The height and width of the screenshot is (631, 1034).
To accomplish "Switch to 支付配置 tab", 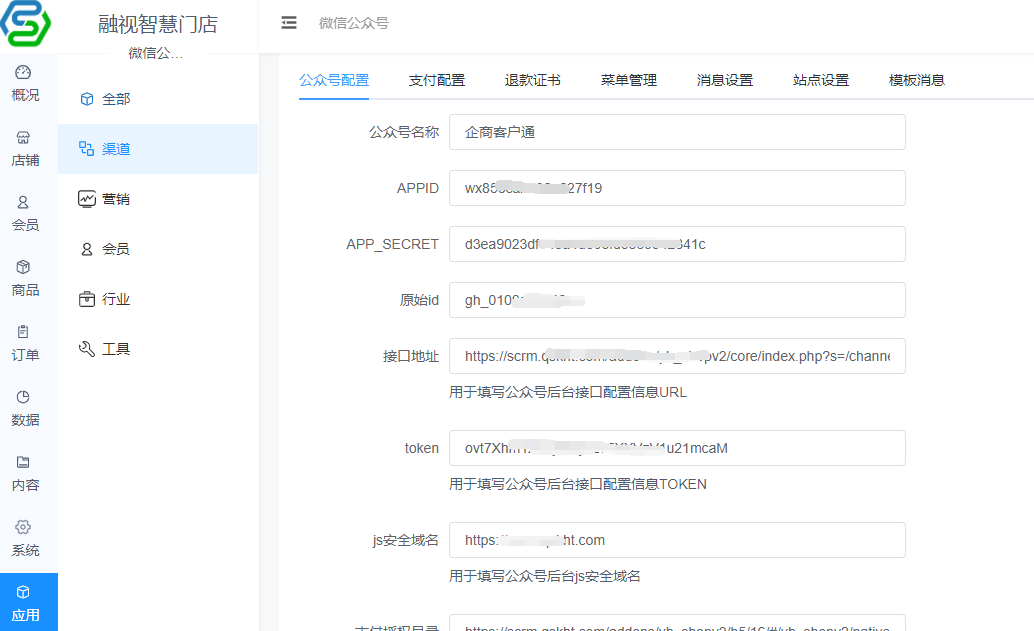I will coord(437,80).
